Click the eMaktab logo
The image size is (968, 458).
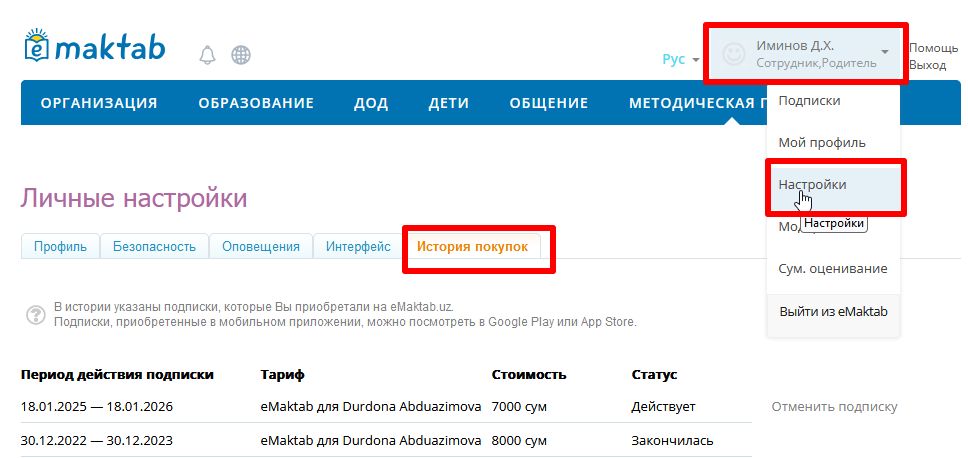click(94, 46)
